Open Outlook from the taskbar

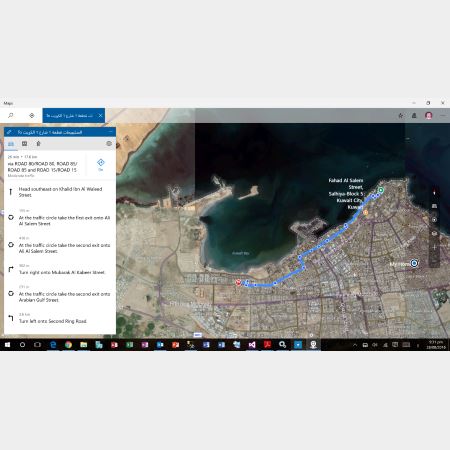(x=160, y=345)
